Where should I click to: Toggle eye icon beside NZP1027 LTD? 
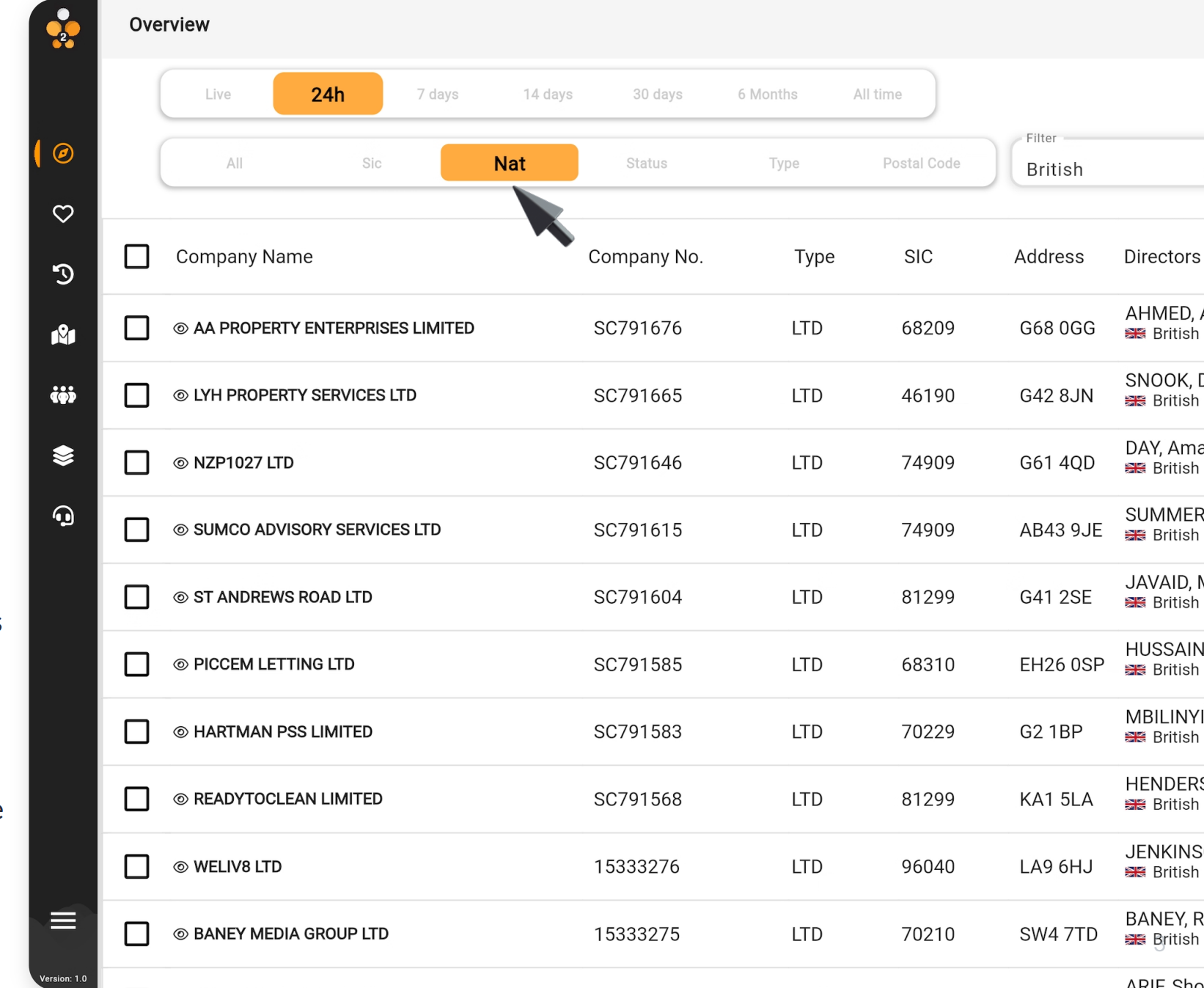[x=180, y=463]
